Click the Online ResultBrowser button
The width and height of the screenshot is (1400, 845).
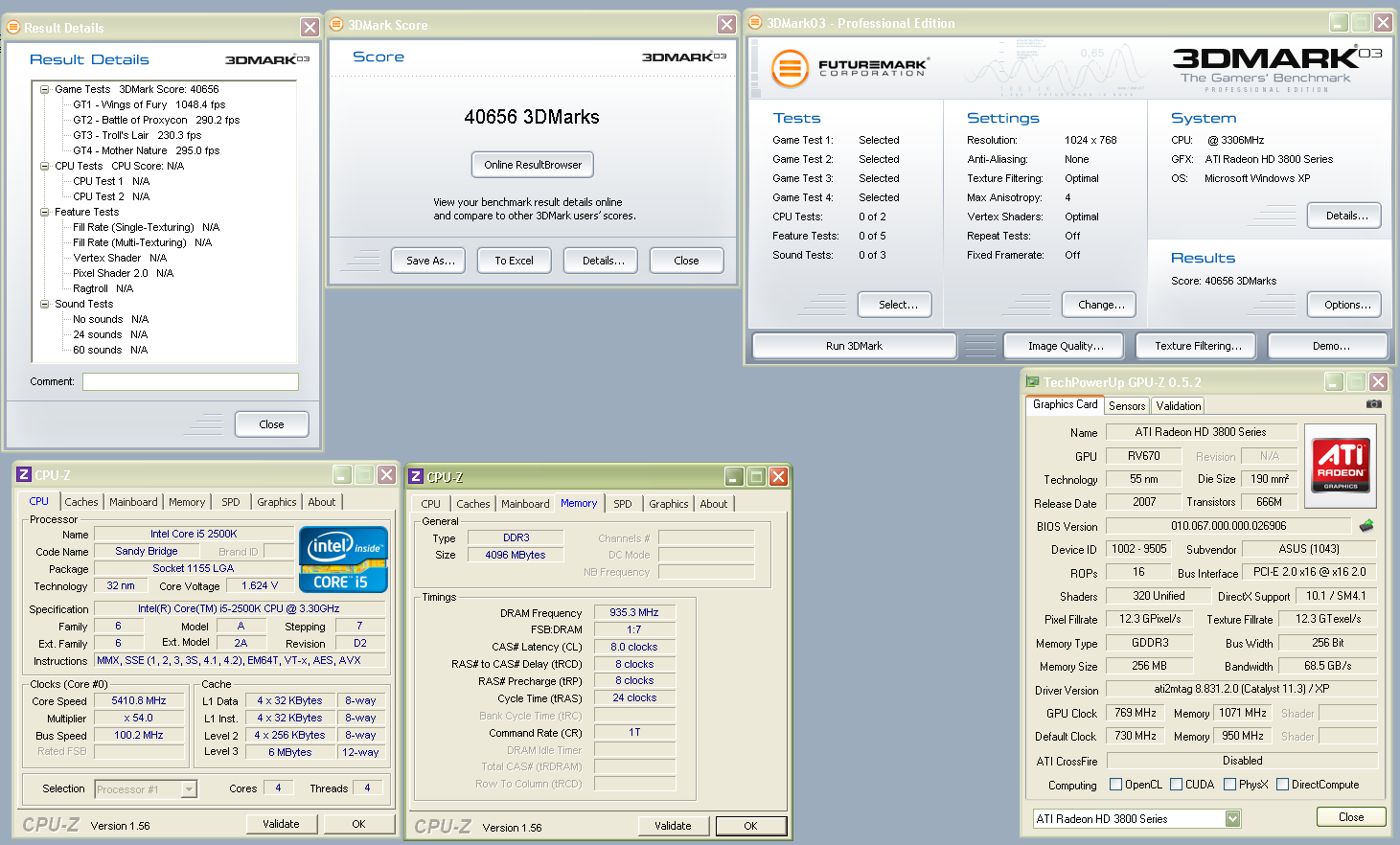(x=533, y=165)
